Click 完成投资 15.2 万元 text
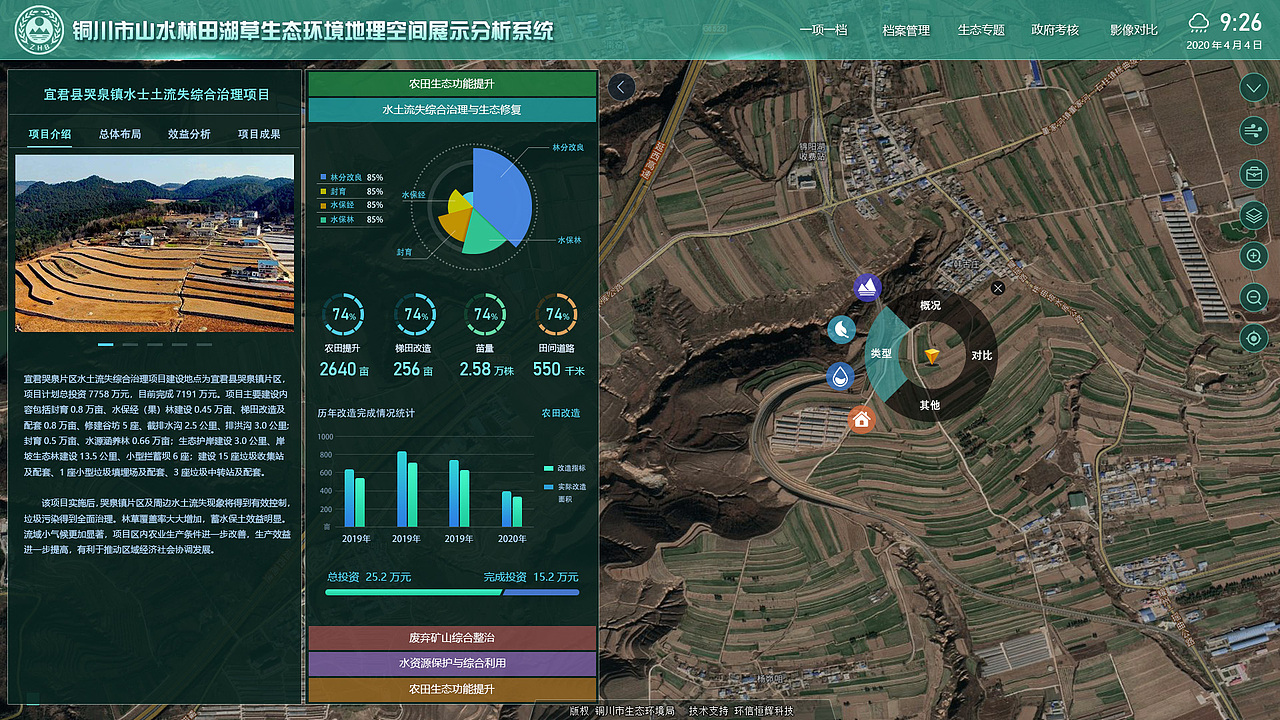Image resolution: width=1280 pixels, height=720 pixels. click(531, 577)
